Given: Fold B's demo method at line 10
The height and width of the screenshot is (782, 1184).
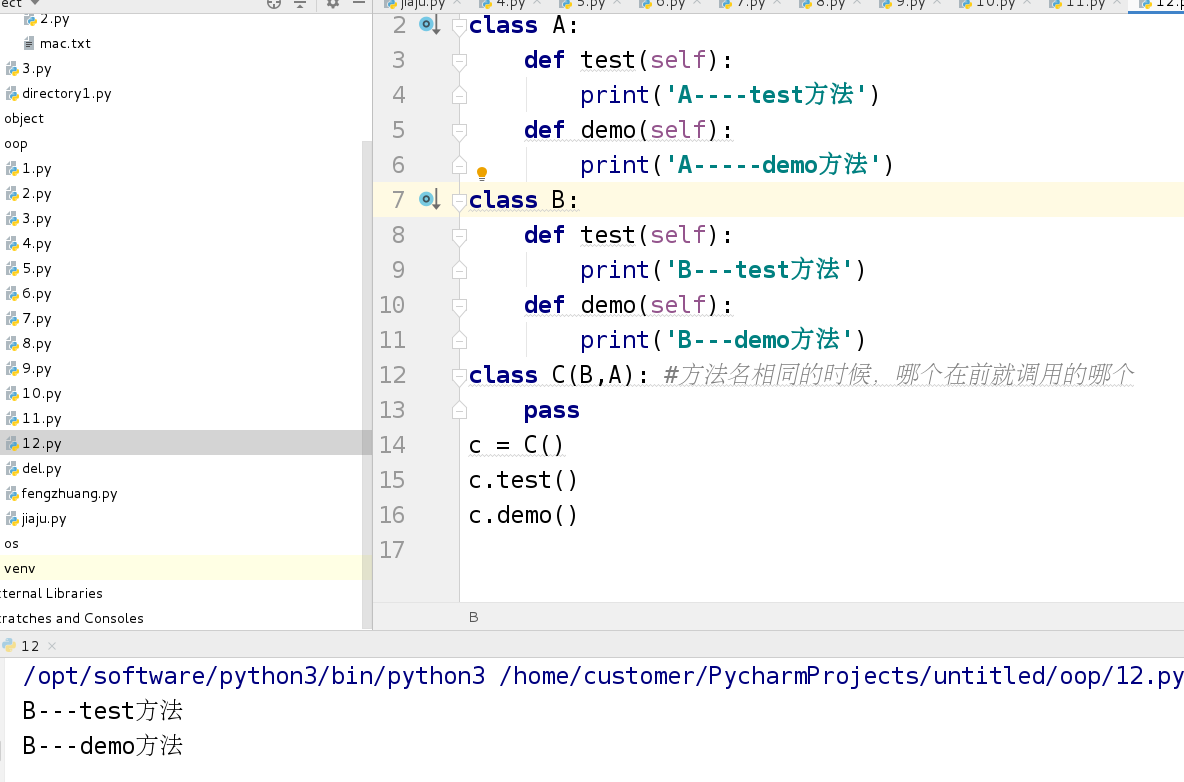Looking at the screenshot, I should point(459,306).
